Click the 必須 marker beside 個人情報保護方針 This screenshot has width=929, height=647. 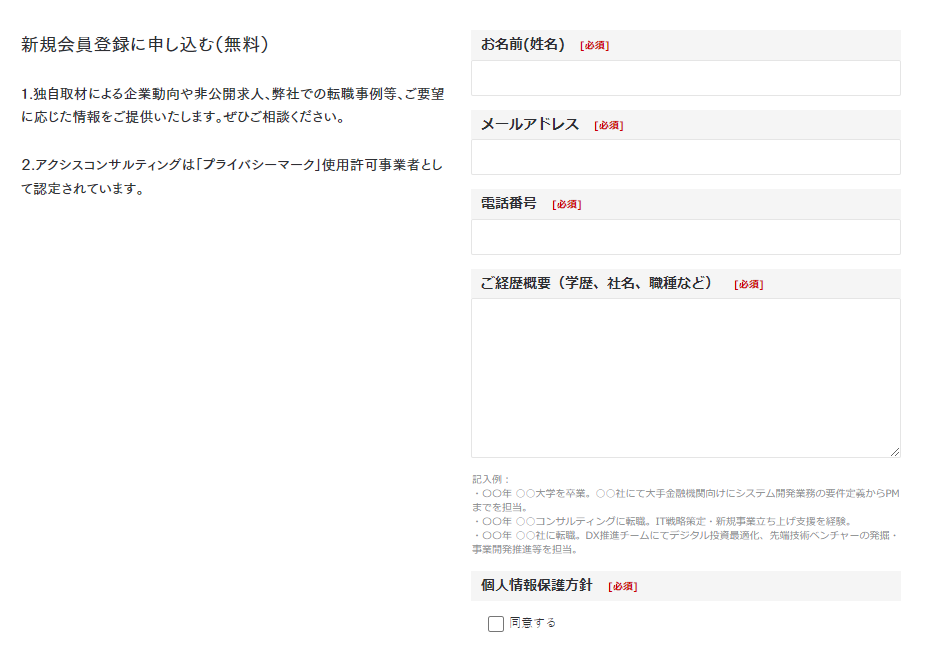[x=622, y=587]
